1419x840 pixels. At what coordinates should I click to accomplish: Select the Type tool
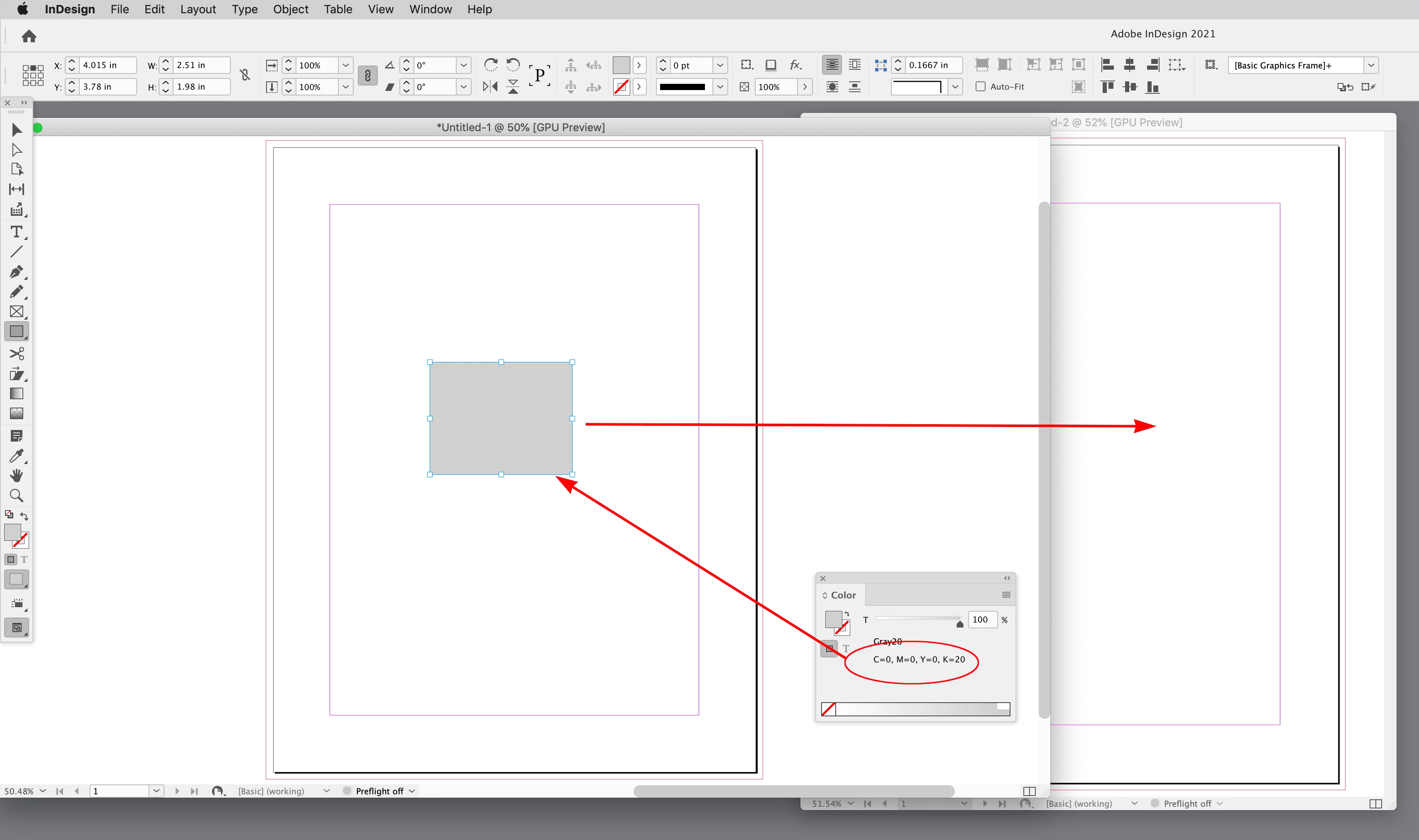17,232
